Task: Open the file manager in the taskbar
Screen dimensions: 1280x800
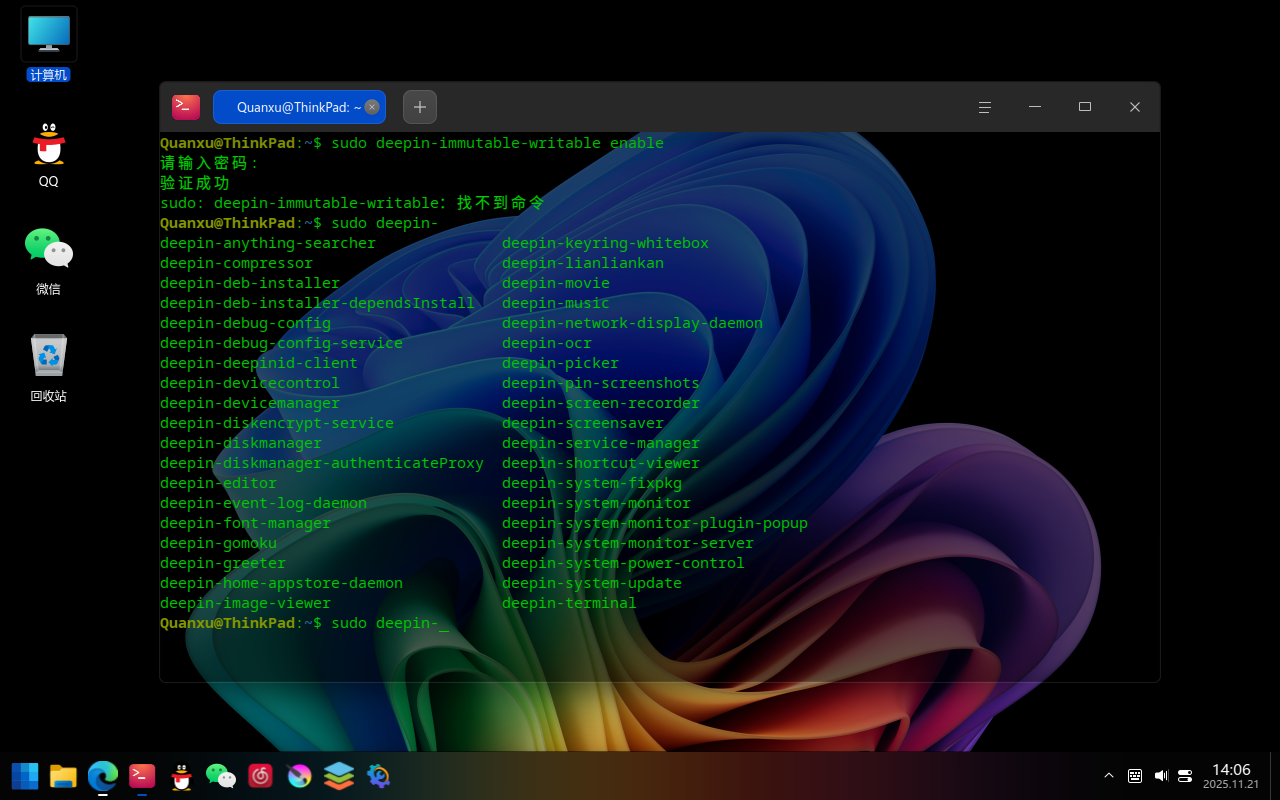Action: (64, 776)
